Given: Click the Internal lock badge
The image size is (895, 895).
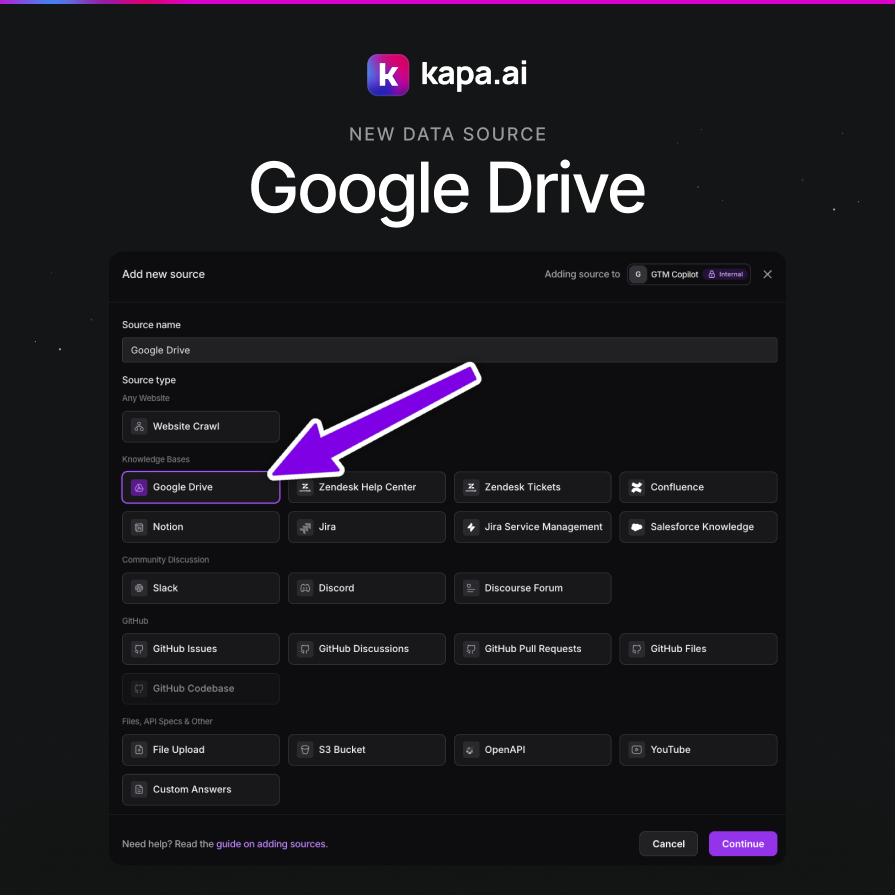Looking at the screenshot, I should (725, 275).
